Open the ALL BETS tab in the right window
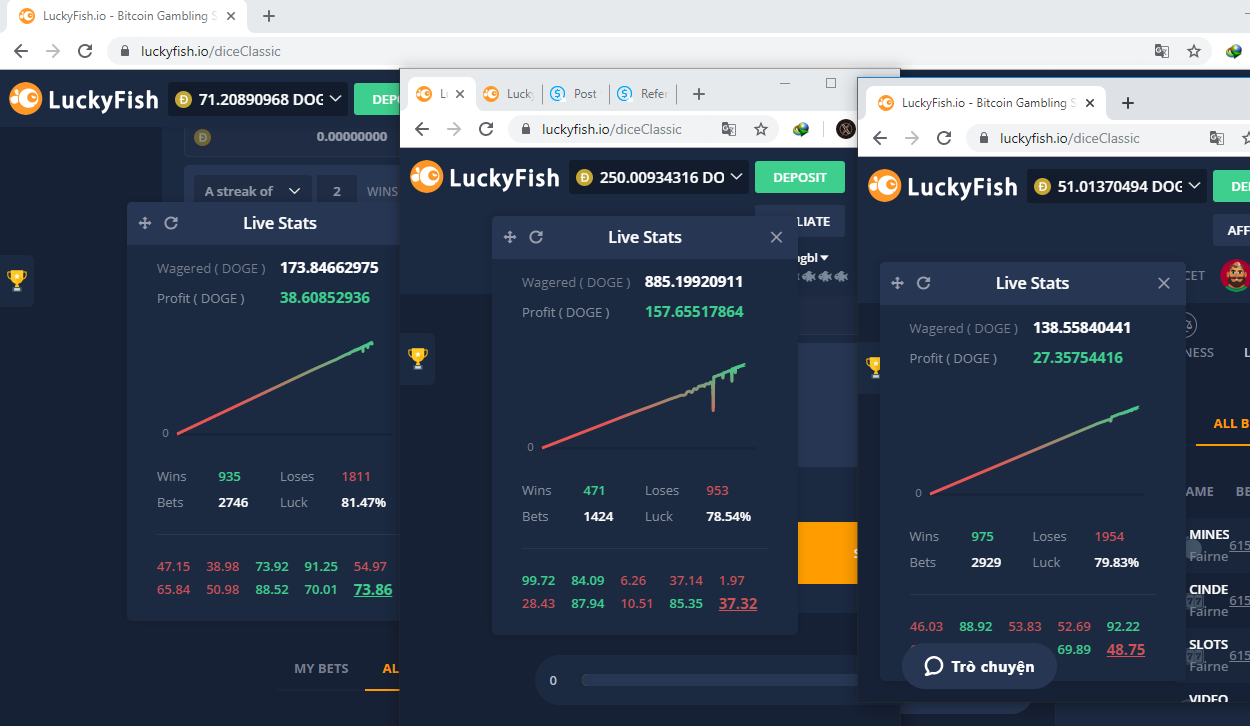Image resolution: width=1250 pixels, height=726 pixels. coord(1231,423)
